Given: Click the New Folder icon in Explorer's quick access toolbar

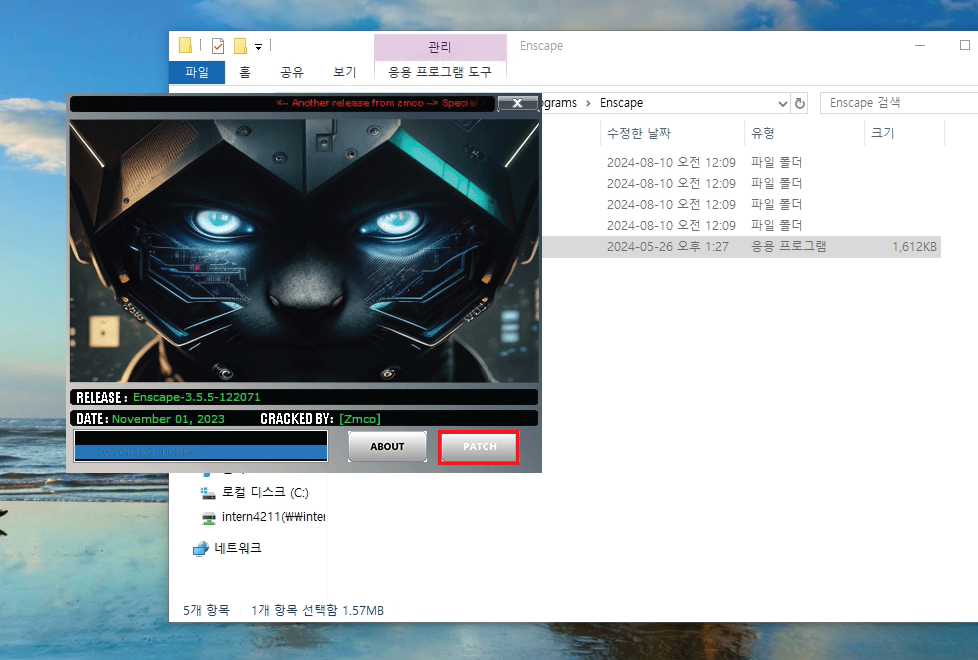Looking at the screenshot, I should tap(240, 46).
